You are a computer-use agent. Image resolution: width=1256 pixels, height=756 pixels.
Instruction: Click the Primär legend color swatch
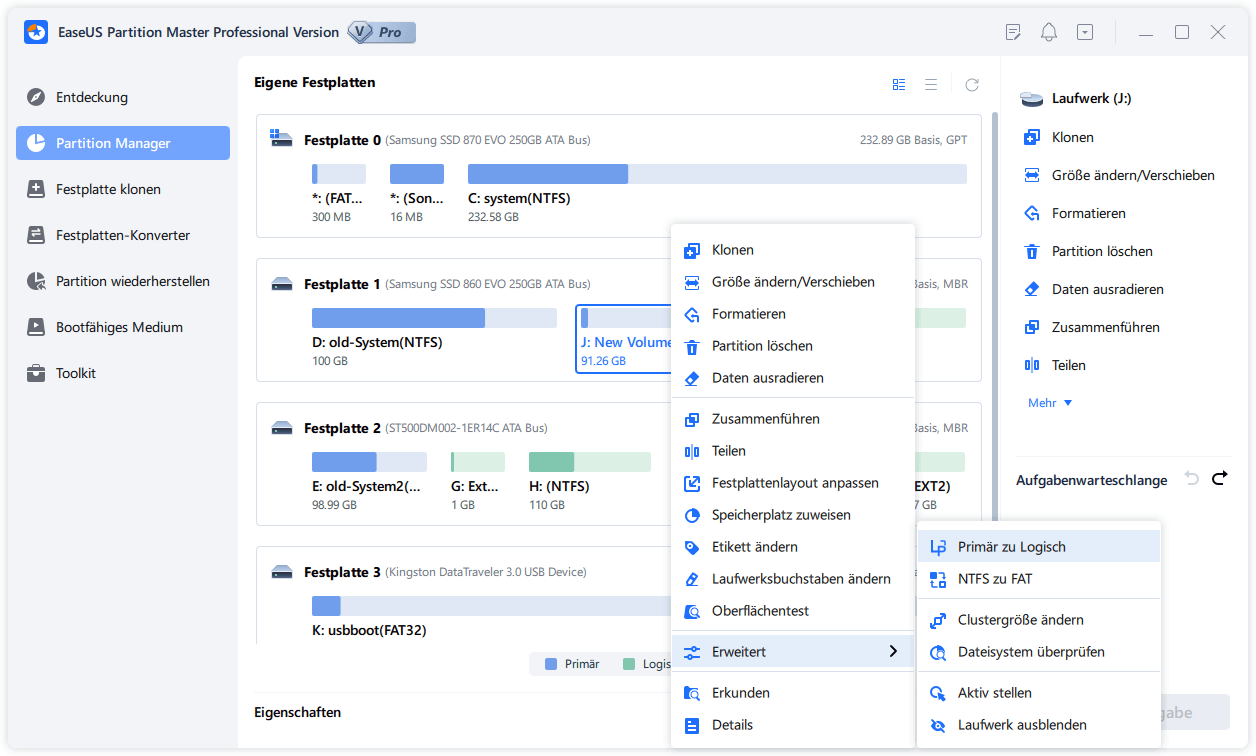point(550,663)
